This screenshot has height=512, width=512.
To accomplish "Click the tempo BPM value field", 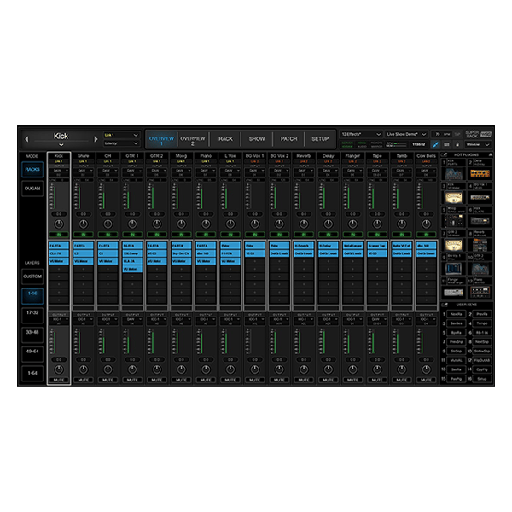I will click(442, 134).
